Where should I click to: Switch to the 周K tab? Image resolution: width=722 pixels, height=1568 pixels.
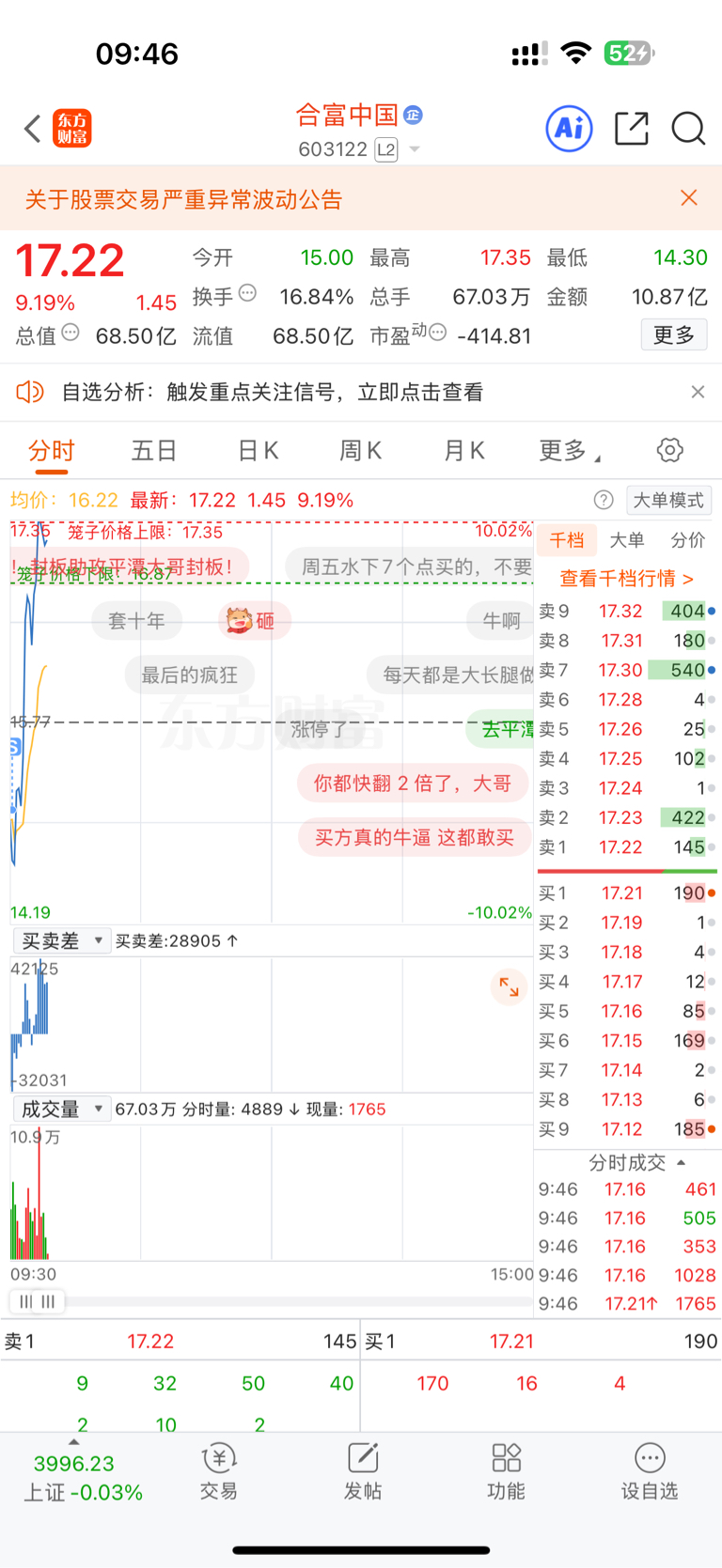click(x=361, y=451)
